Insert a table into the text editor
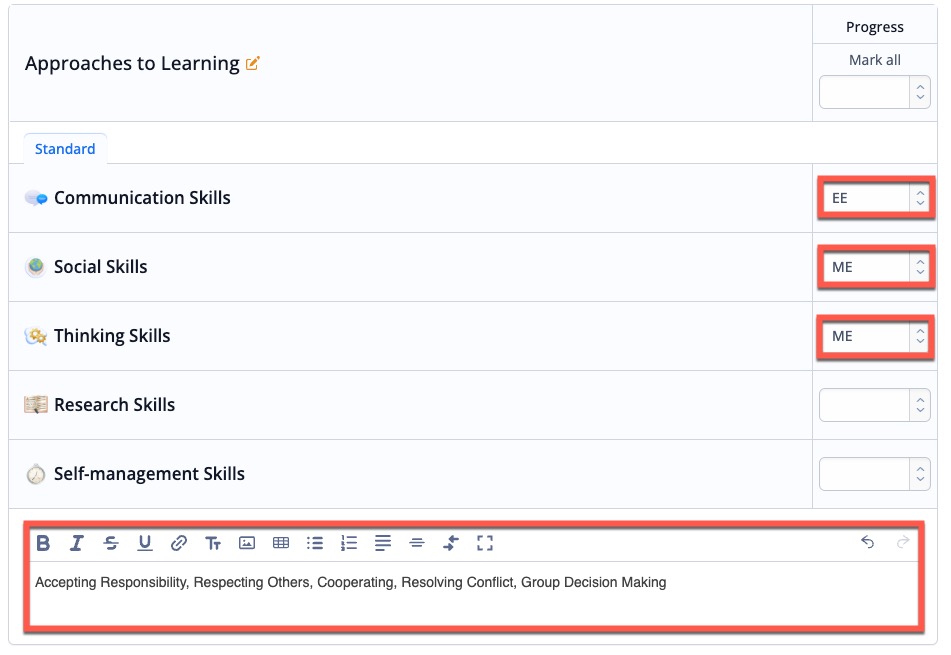The image size is (951, 655). tap(281, 543)
